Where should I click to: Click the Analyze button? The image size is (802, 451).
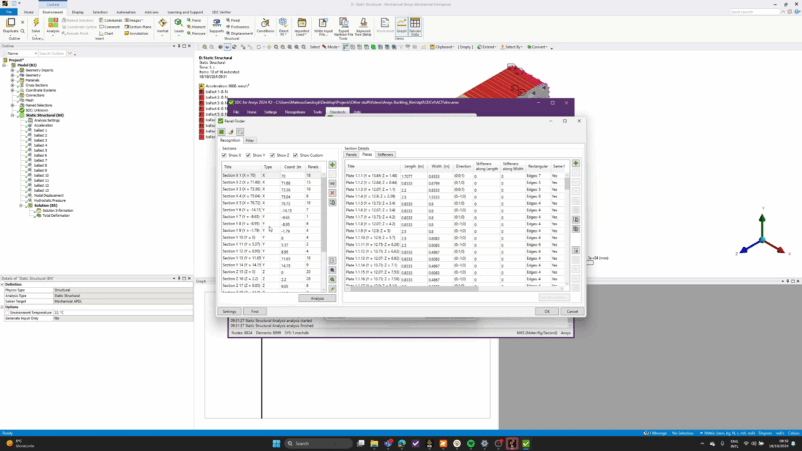point(317,298)
